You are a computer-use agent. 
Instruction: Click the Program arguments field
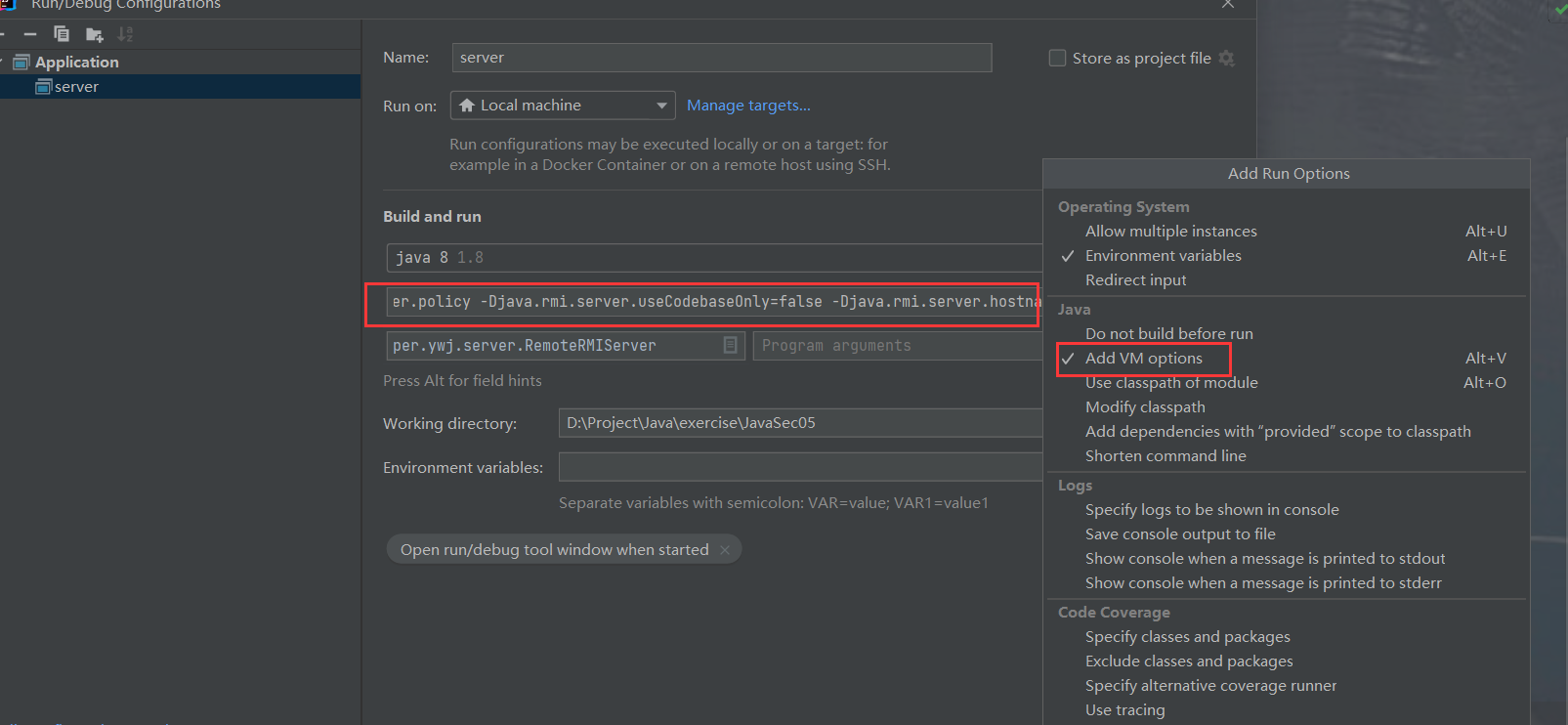897,346
